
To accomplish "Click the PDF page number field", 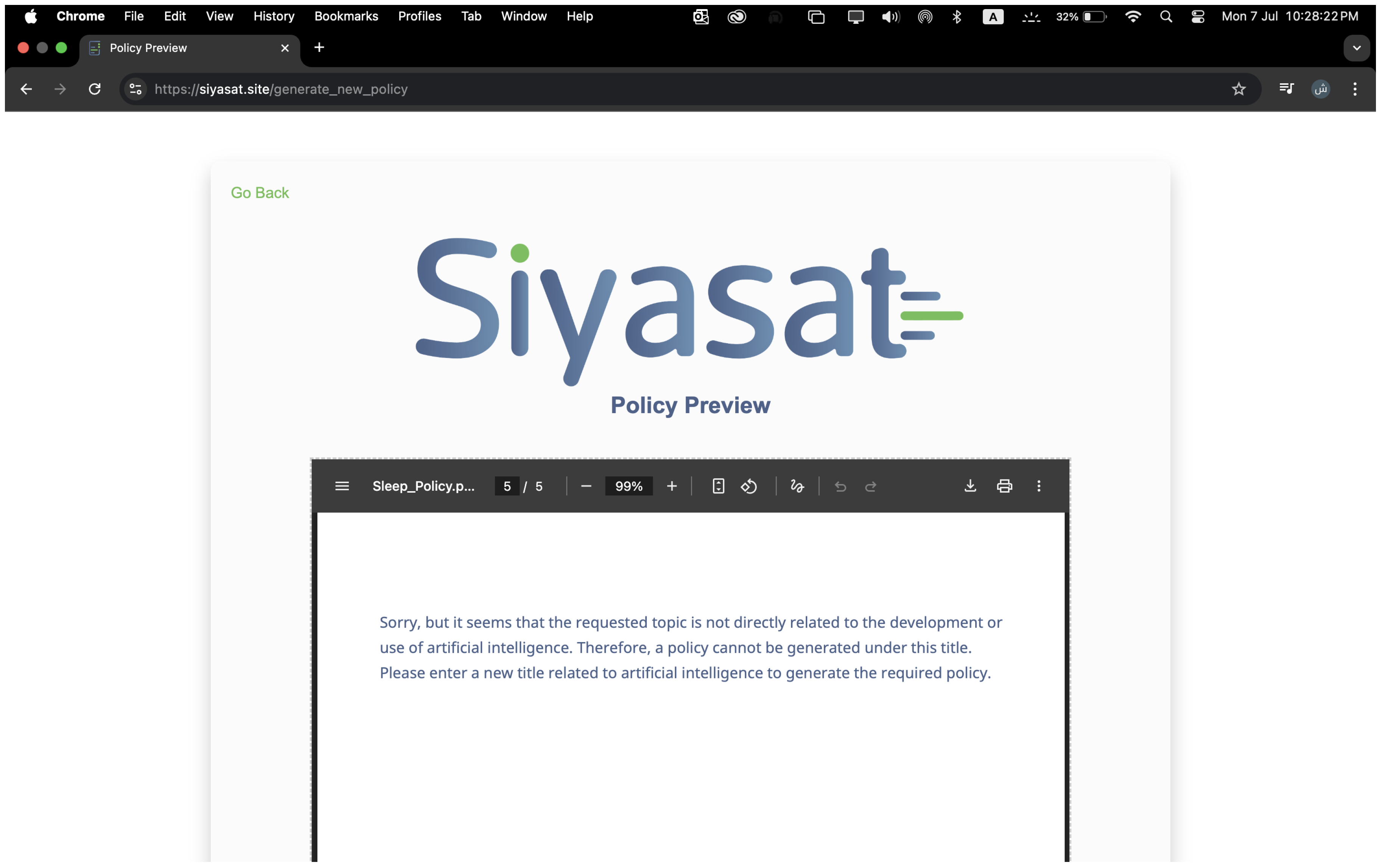I will [507, 486].
